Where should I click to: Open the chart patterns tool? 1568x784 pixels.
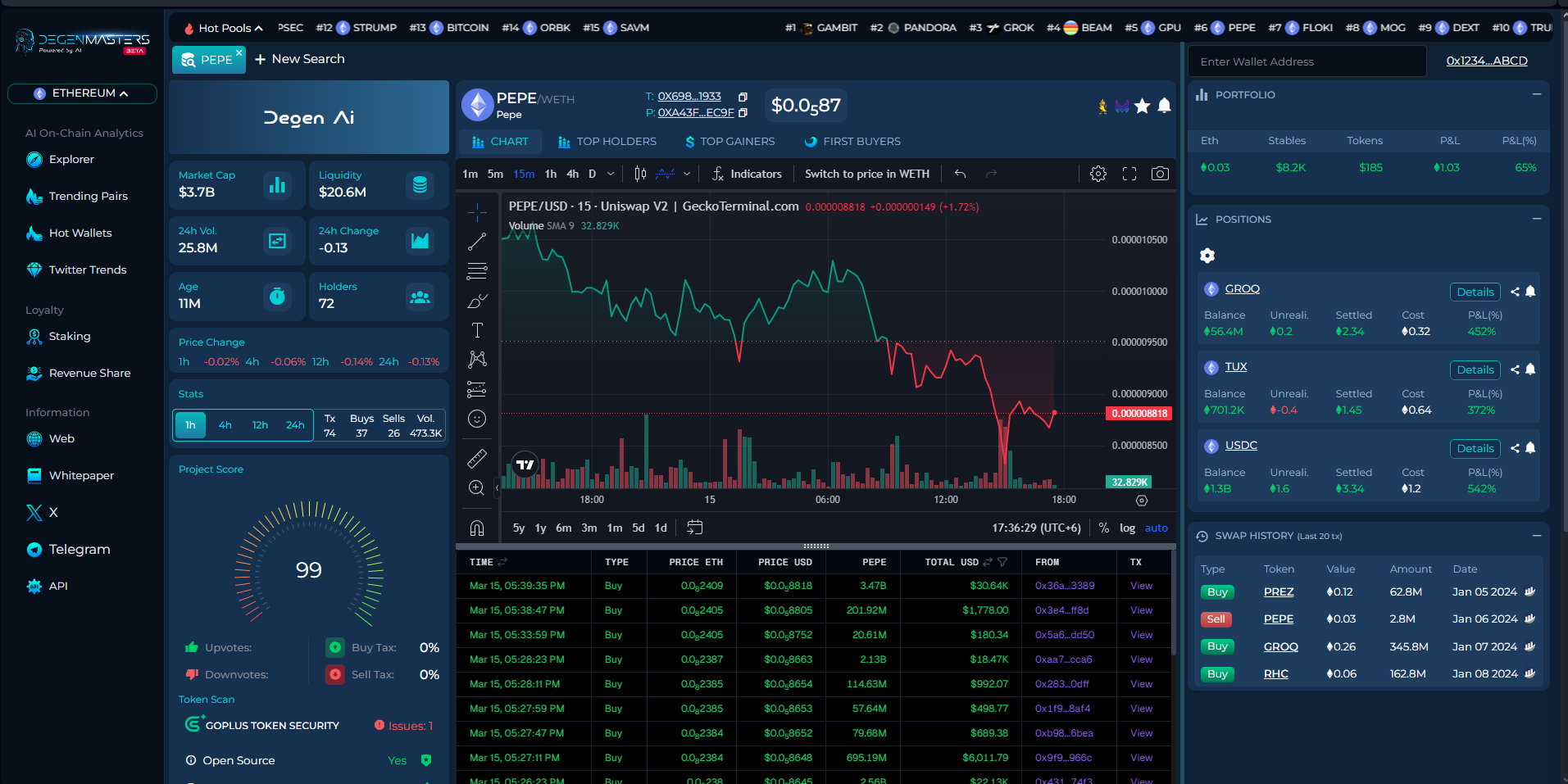point(477,360)
